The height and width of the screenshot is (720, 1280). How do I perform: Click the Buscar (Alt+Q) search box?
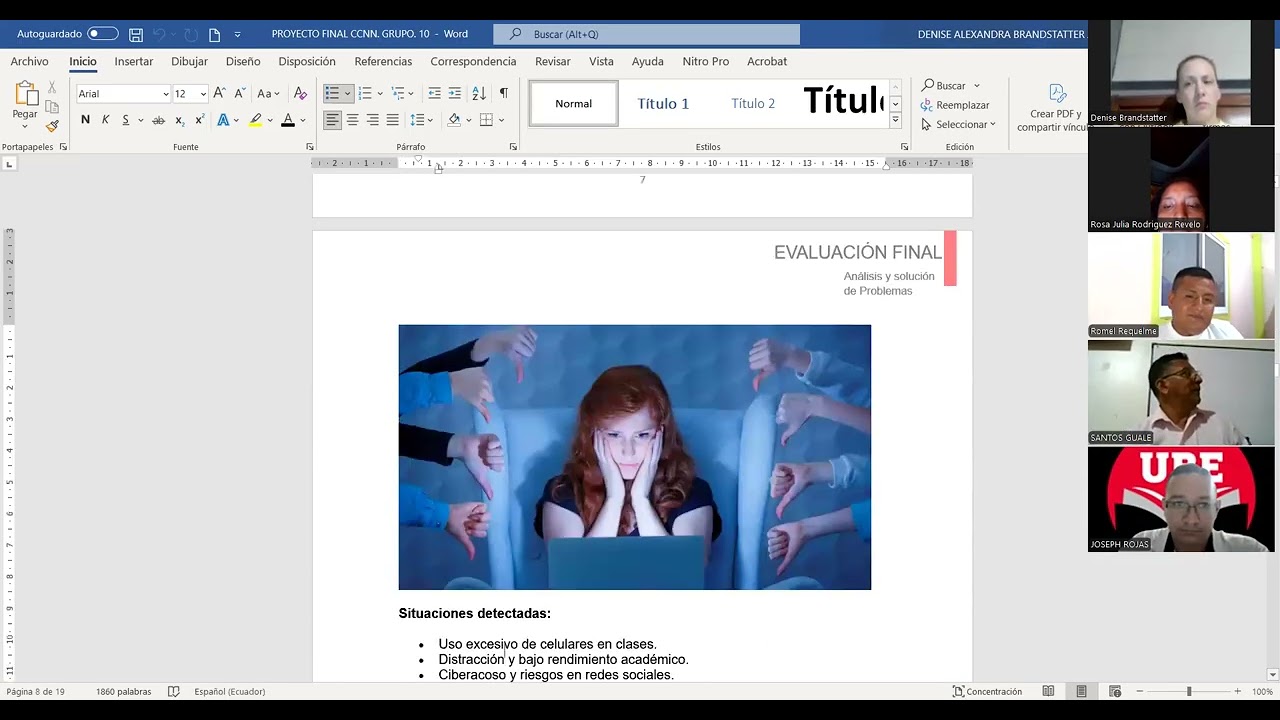tap(646, 34)
